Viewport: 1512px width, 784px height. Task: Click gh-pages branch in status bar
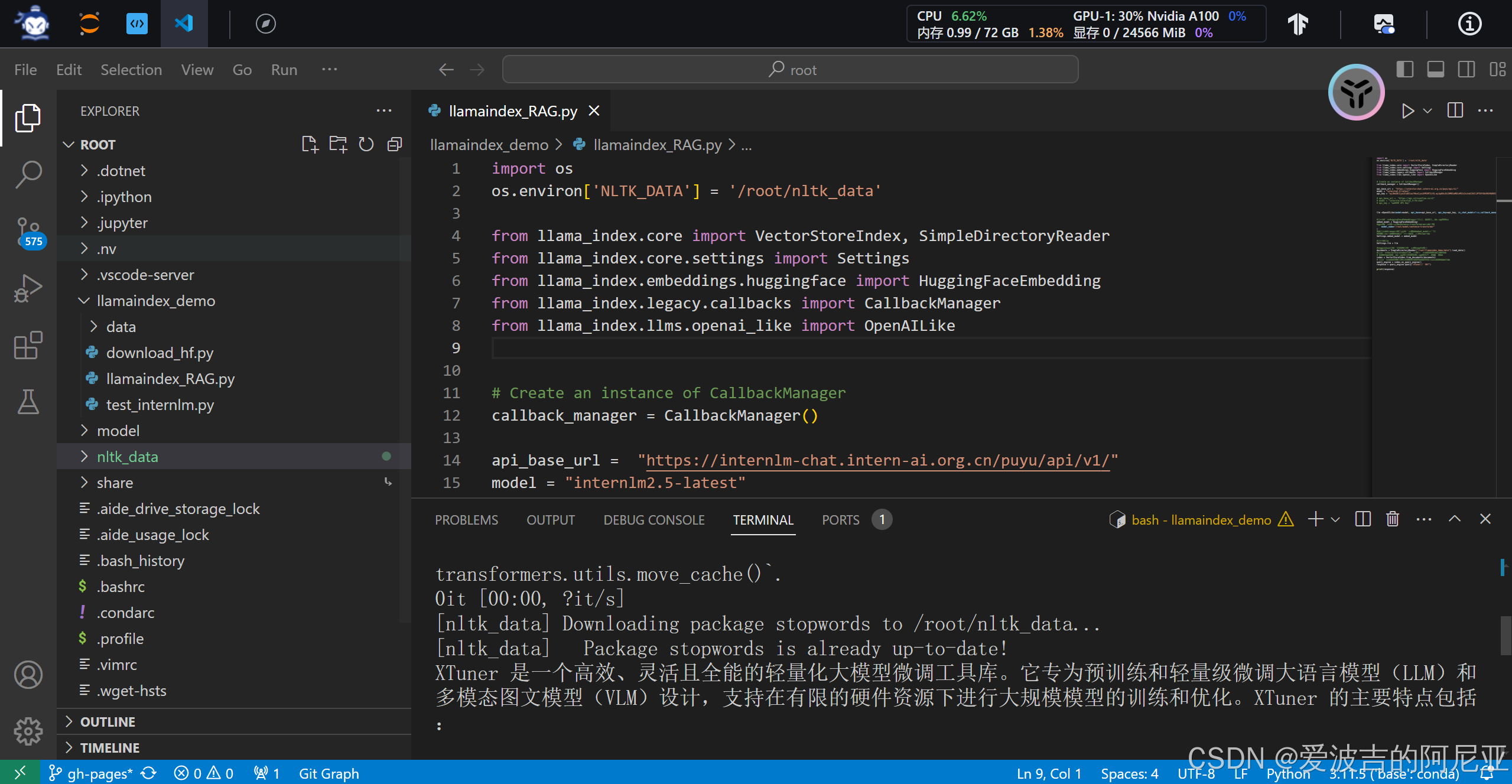tap(92, 773)
